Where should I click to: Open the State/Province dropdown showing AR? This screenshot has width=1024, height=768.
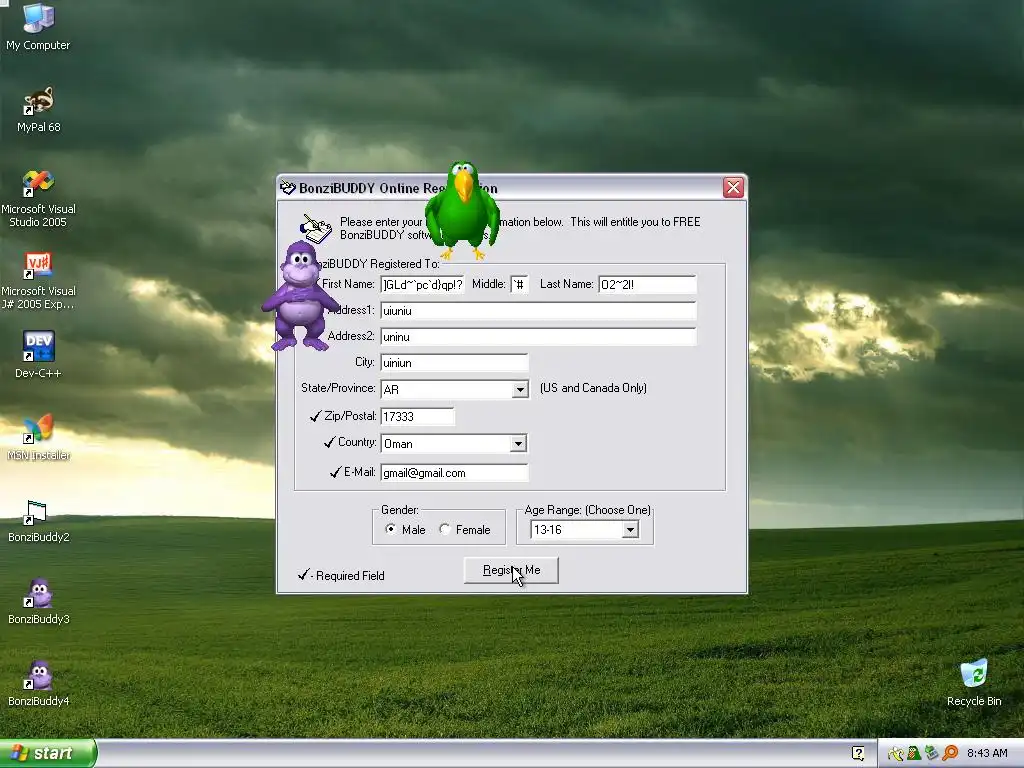tap(519, 389)
